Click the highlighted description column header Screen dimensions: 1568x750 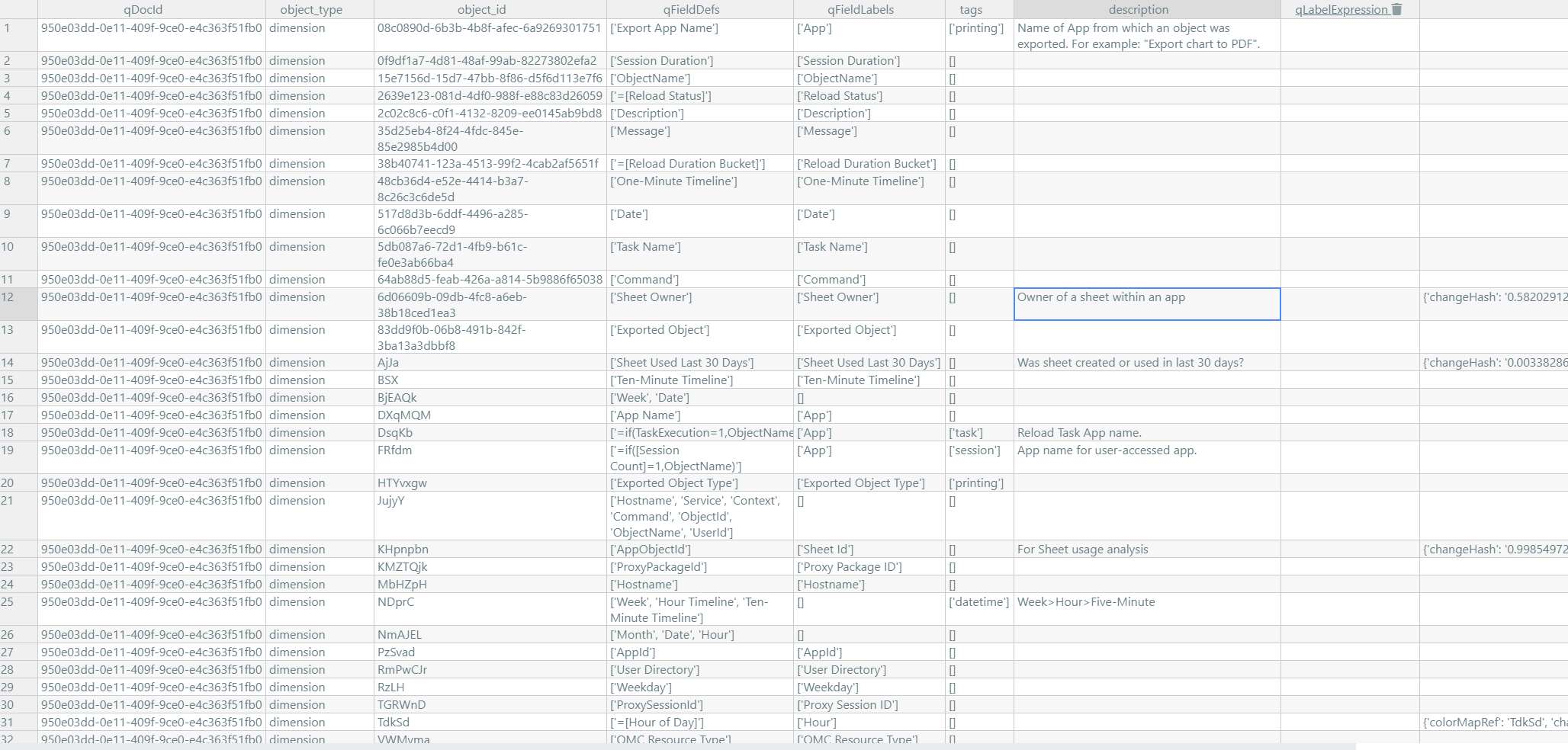pyautogui.click(x=1147, y=9)
